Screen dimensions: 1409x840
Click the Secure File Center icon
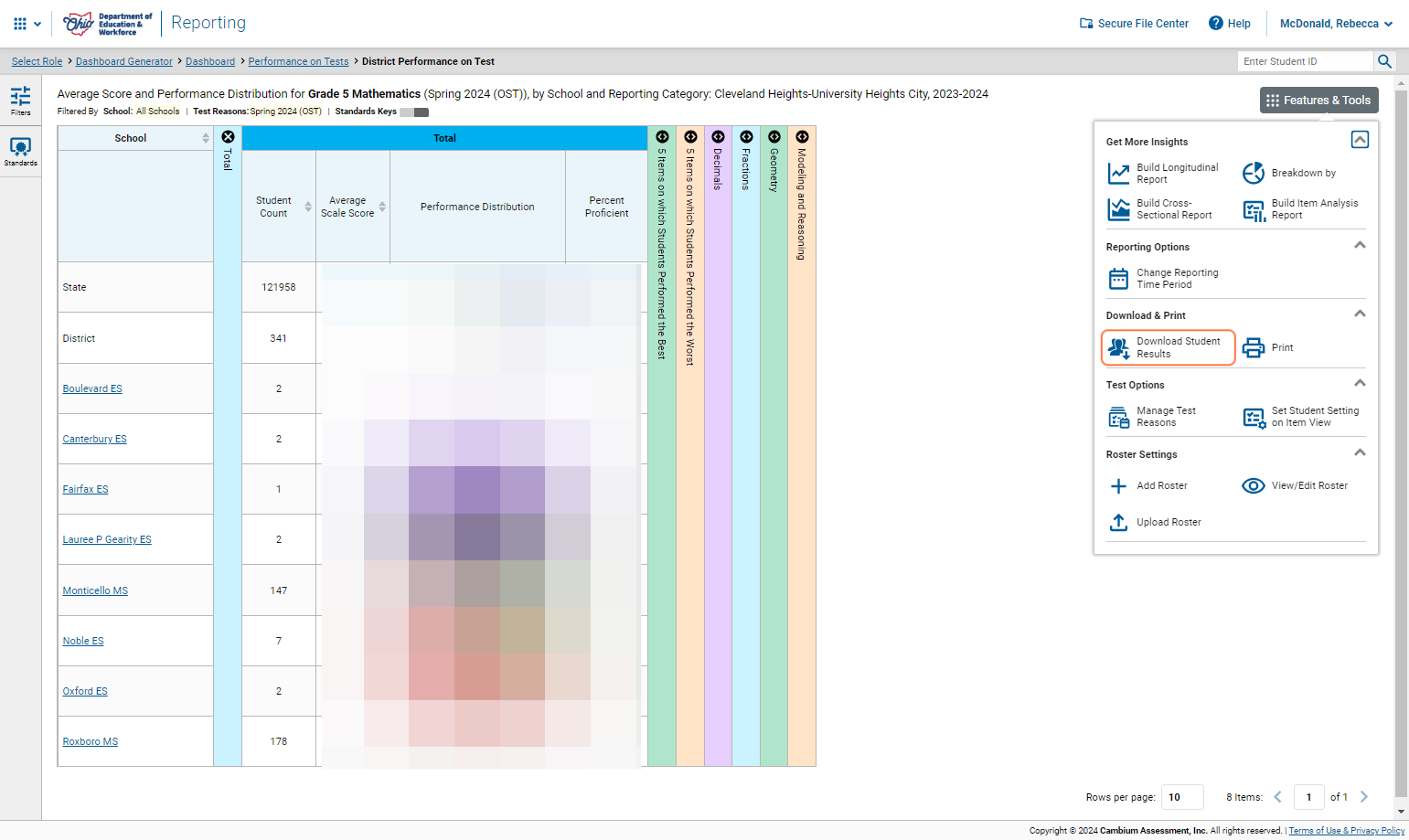pyautogui.click(x=1086, y=24)
